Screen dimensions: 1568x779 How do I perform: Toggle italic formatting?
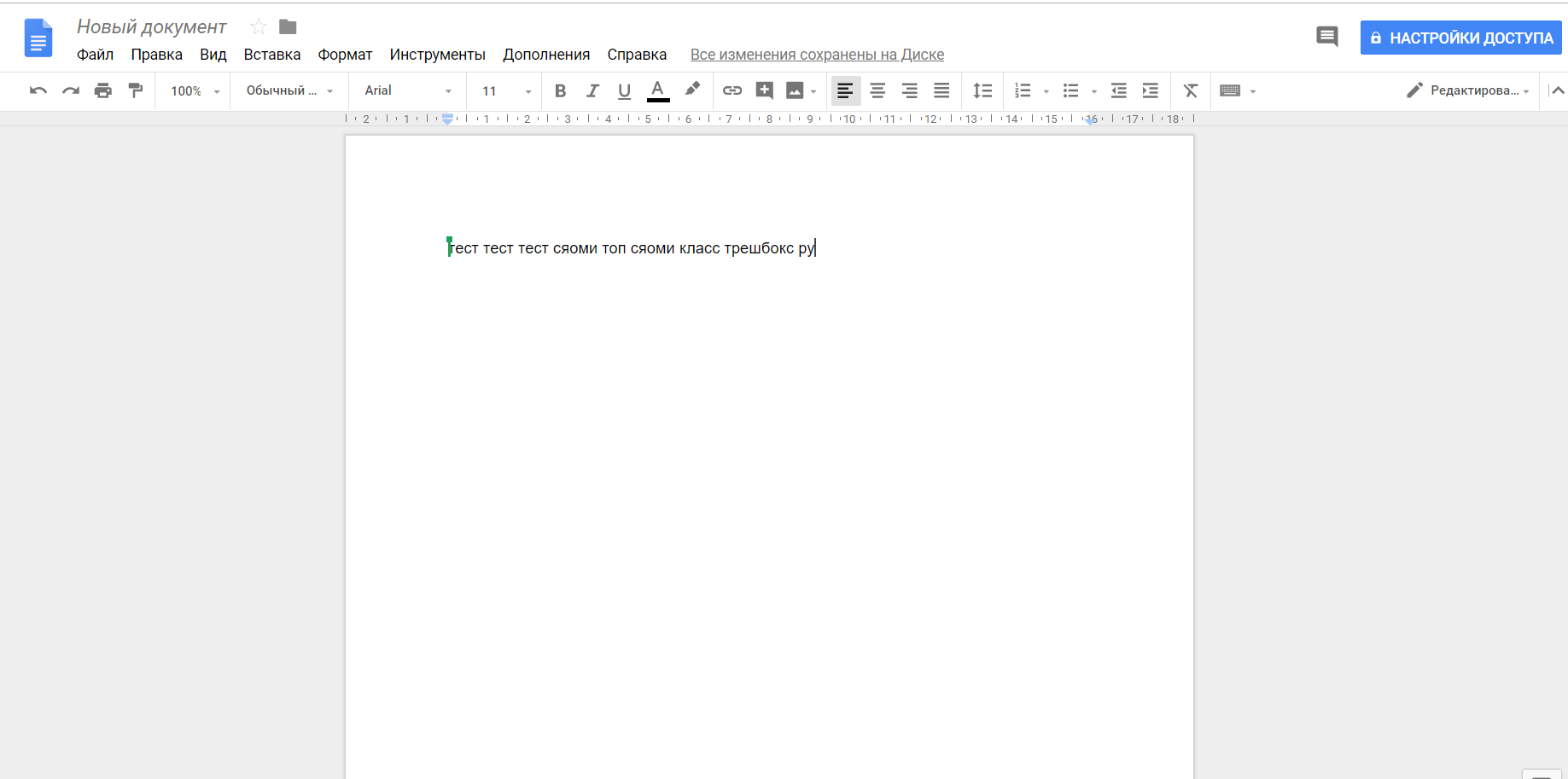tap(592, 90)
